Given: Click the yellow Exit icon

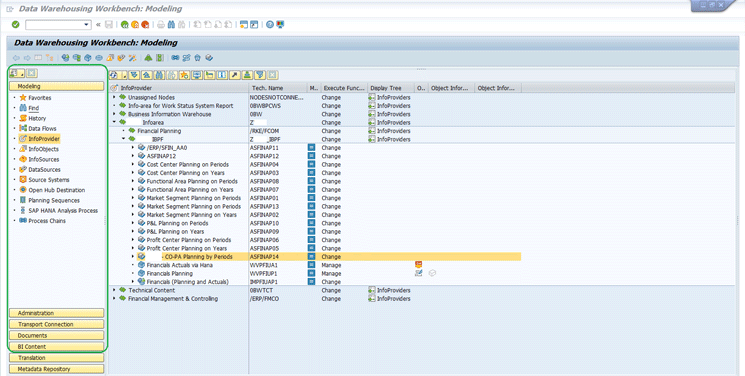Looking at the screenshot, I should tap(135, 25).
